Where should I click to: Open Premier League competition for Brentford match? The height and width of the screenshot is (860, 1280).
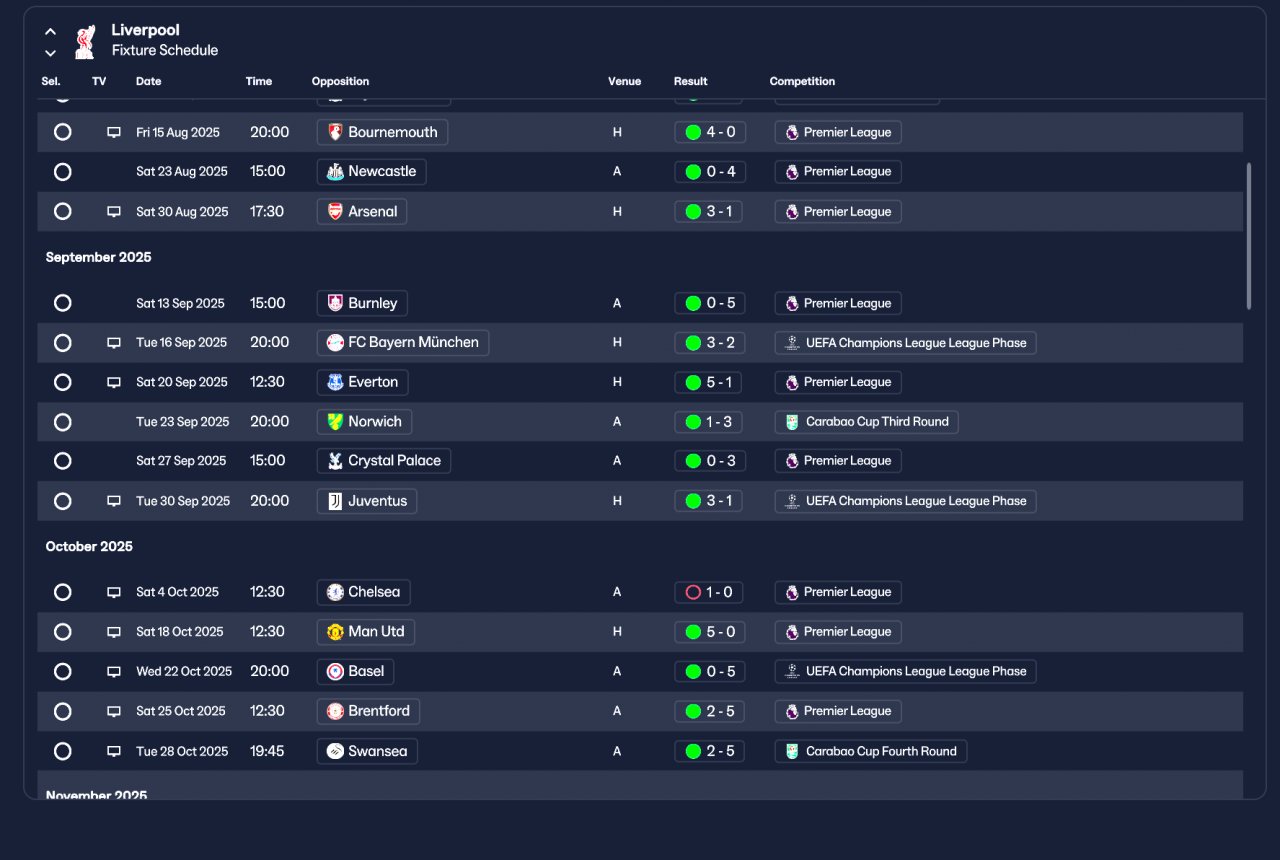(x=838, y=711)
